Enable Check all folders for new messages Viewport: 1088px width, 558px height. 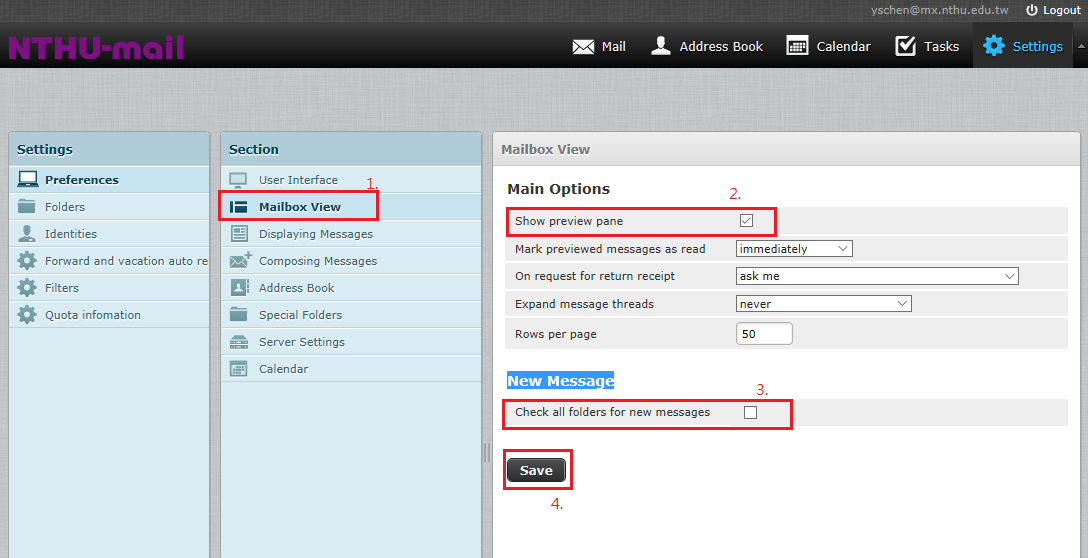[751, 412]
